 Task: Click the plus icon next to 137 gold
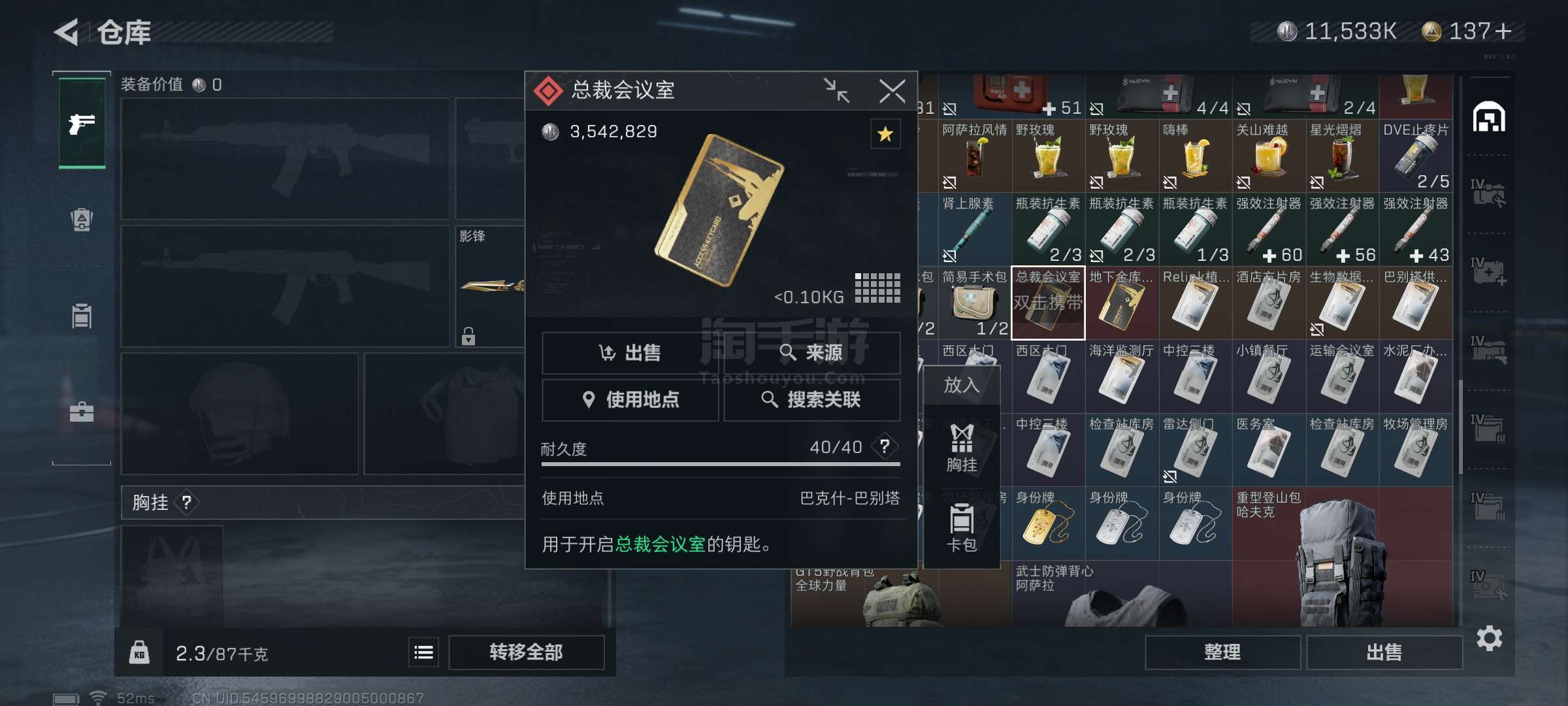1503,31
